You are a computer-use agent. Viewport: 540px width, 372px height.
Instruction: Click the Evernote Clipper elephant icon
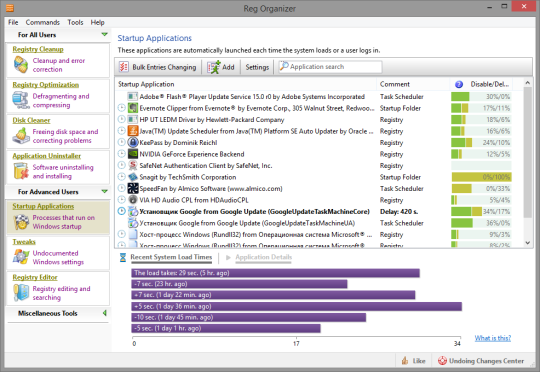pyautogui.click(x=133, y=108)
